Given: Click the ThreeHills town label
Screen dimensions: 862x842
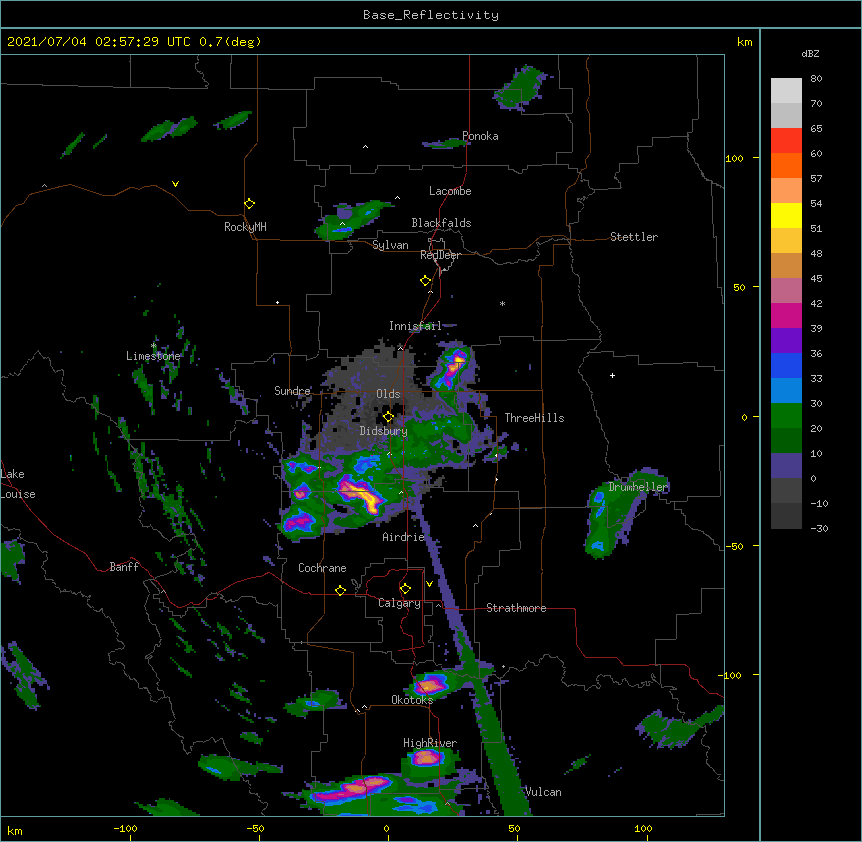Looking at the screenshot, I should pyautogui.click(x=534, y=418).
